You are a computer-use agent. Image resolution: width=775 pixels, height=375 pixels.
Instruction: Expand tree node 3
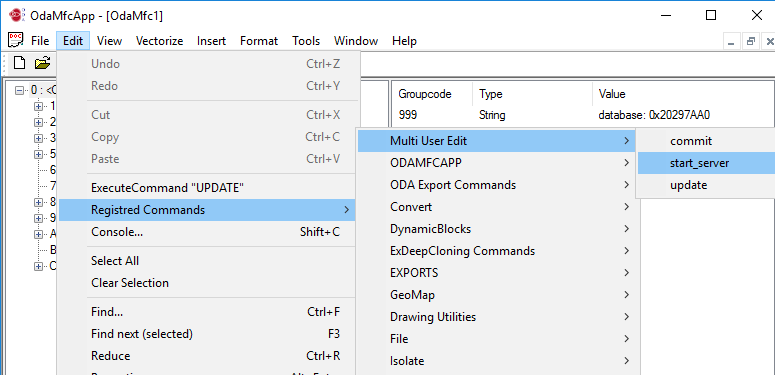pos(39,138)
